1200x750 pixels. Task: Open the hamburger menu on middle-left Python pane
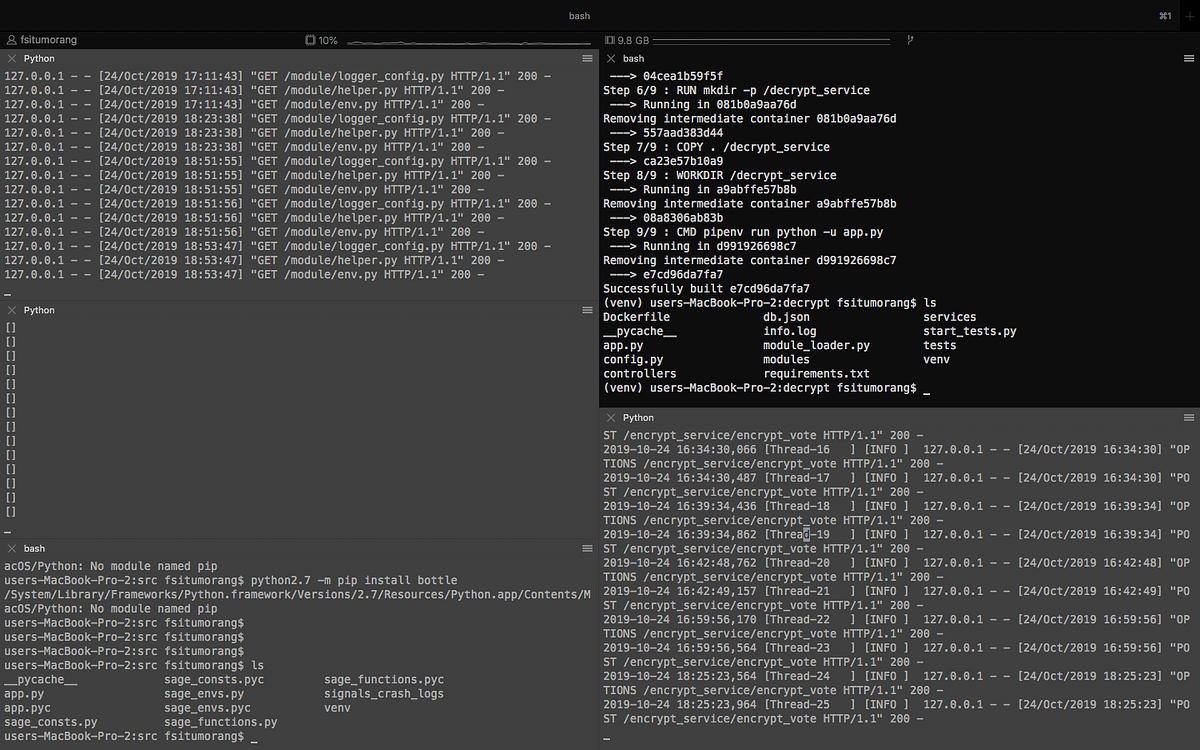[x=587, y=310]
